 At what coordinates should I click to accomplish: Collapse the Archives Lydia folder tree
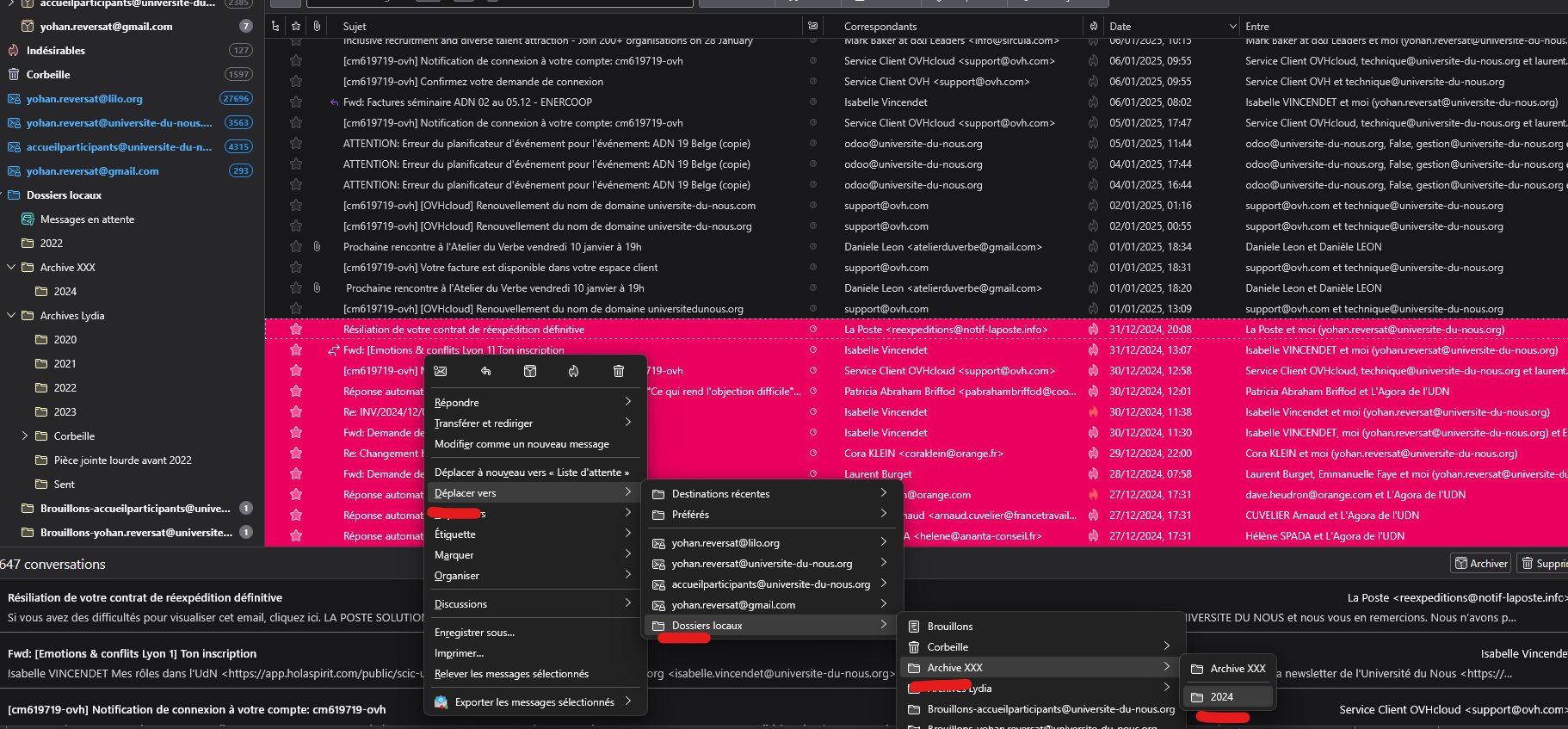click(12, 316)
